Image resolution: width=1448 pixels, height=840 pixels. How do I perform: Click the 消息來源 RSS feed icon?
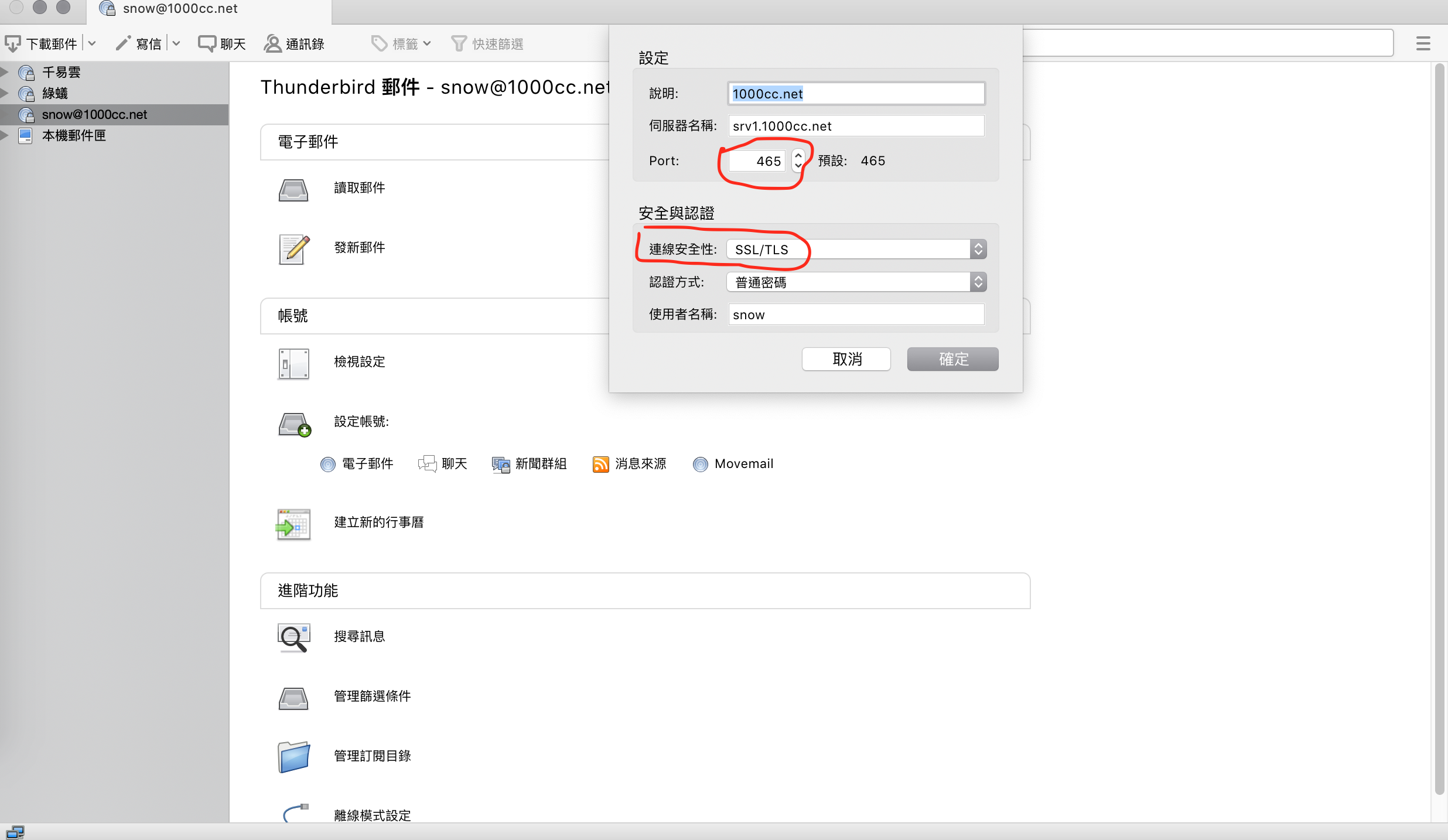601,464
